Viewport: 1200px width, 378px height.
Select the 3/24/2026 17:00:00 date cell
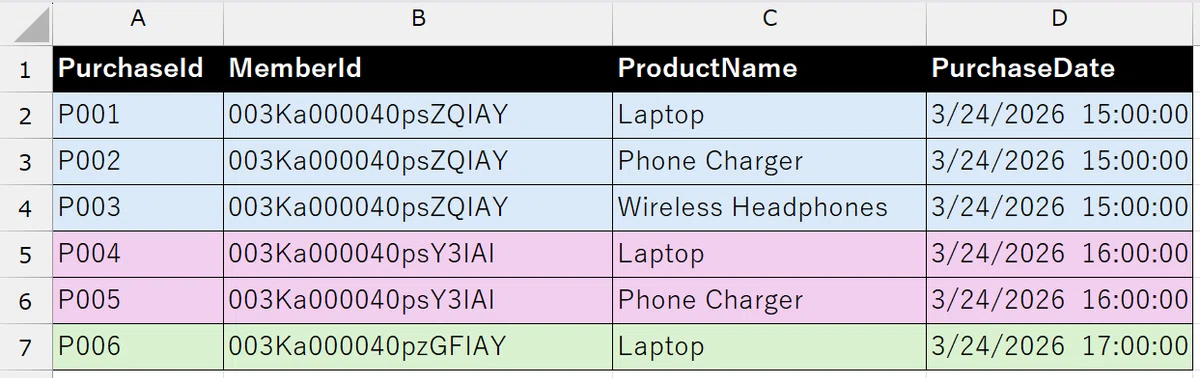pos(1061,347)
